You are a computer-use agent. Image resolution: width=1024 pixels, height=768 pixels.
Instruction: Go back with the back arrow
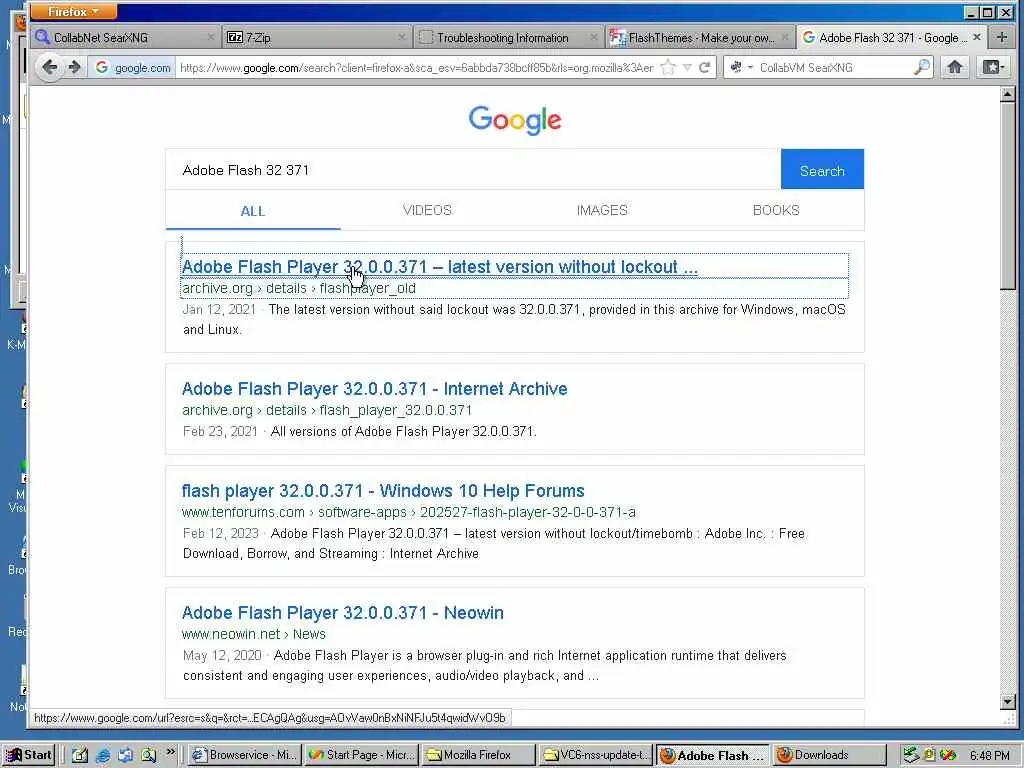pos(49,67)
